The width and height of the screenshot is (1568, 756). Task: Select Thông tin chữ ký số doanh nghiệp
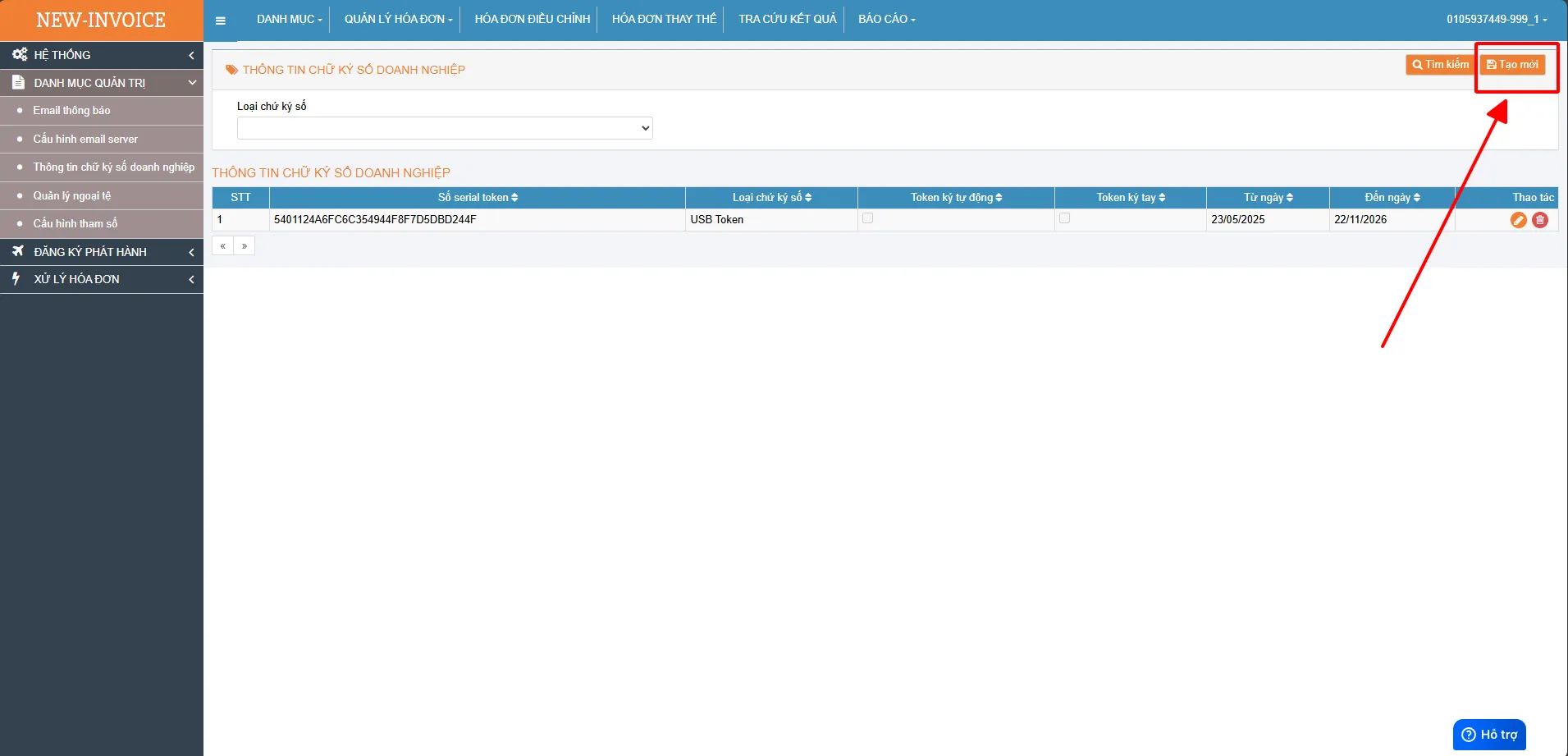click(102, 167)
